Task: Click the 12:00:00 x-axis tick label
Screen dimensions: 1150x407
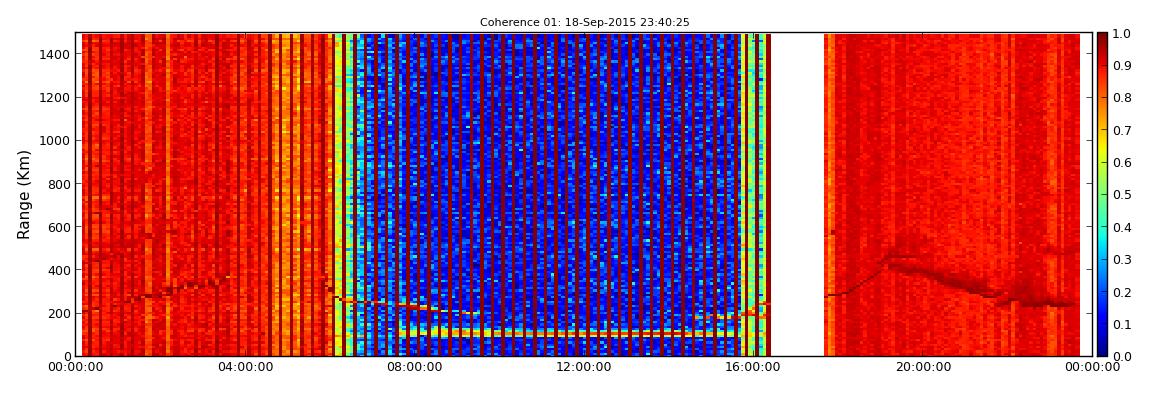Action: click(x=583, y=367)
